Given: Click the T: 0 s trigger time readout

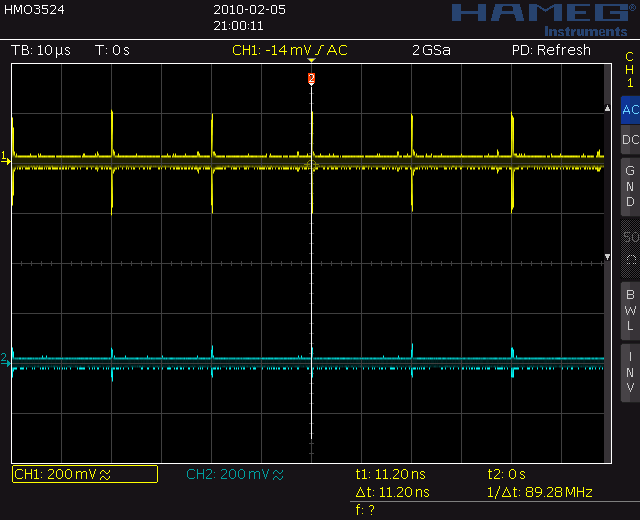Looking at the screenshot, I should click(112, 50).
